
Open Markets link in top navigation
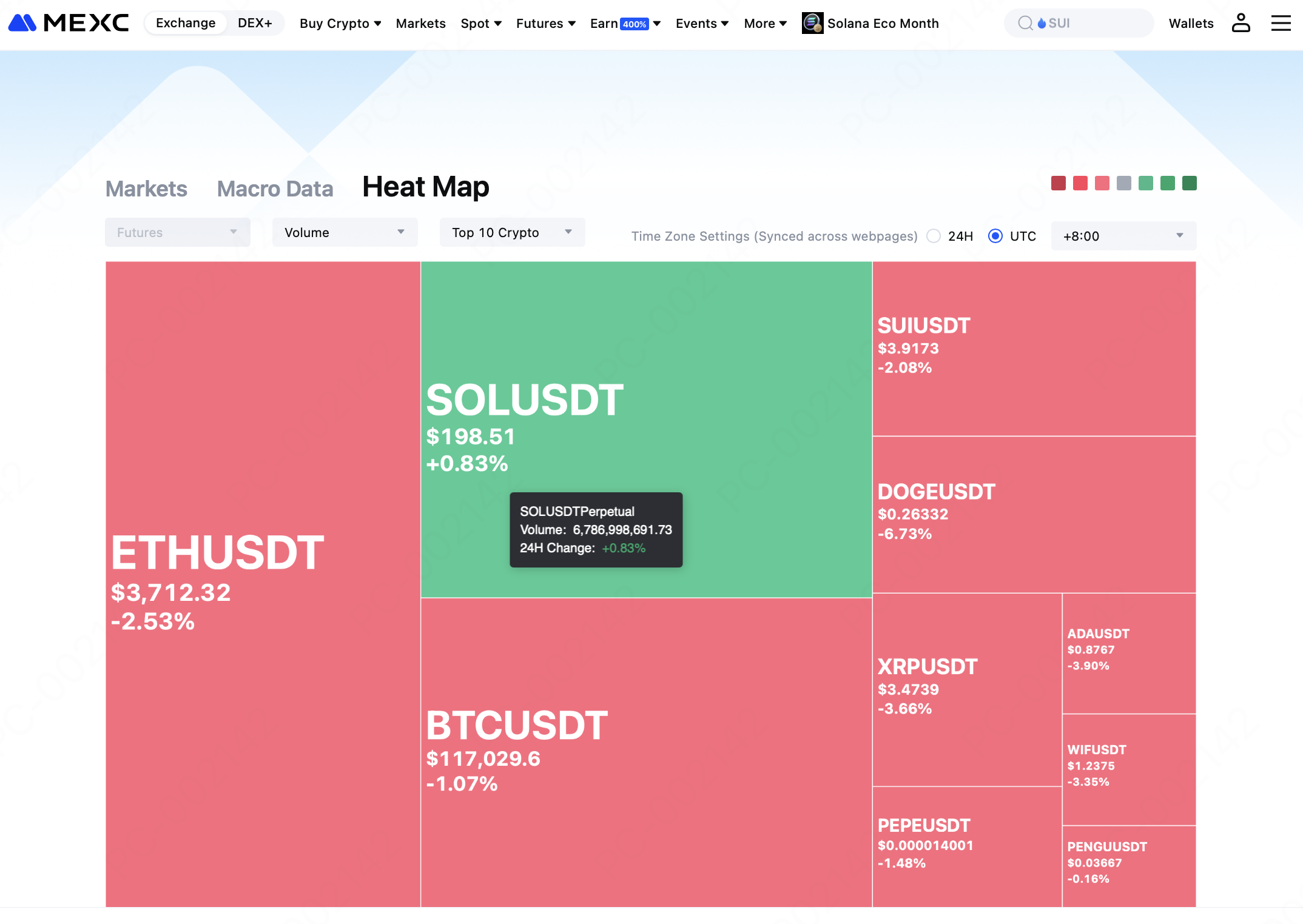pyautogui.click(x=420, y=23)
